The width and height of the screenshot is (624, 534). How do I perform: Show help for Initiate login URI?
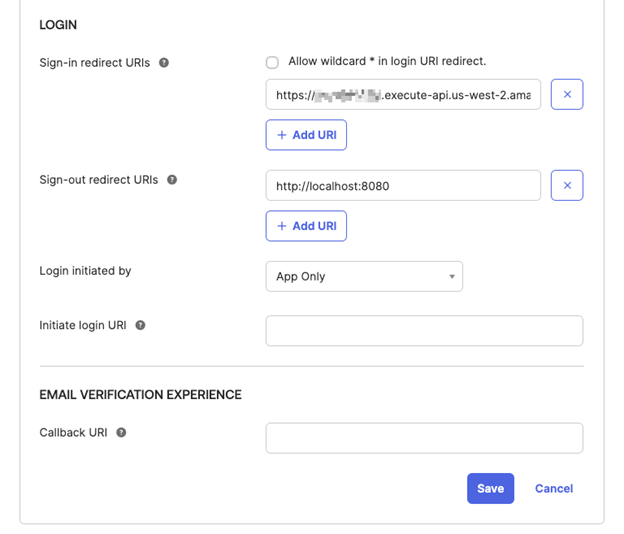coord(140,325)
